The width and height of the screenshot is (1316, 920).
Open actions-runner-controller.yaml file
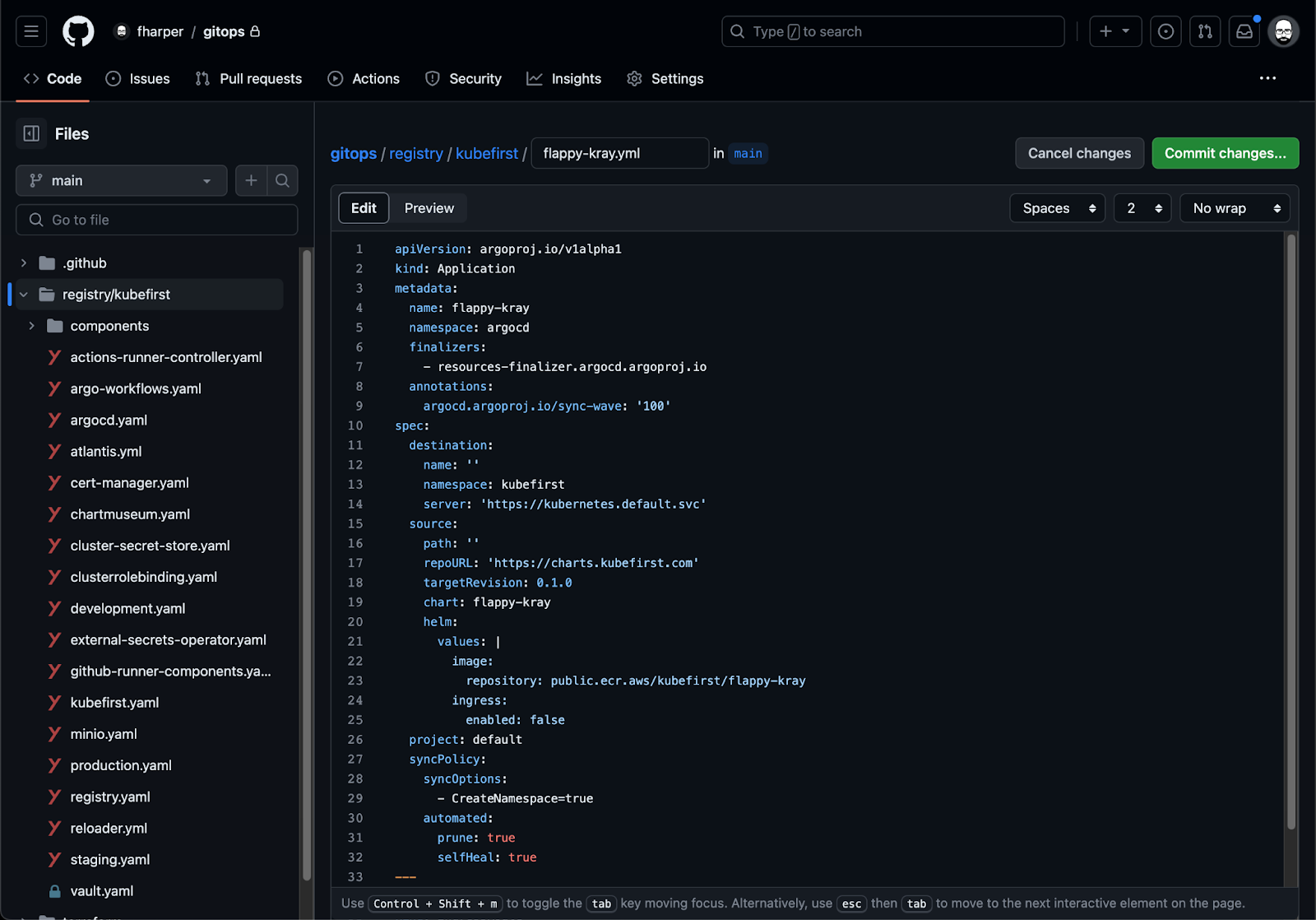[166, 357]
